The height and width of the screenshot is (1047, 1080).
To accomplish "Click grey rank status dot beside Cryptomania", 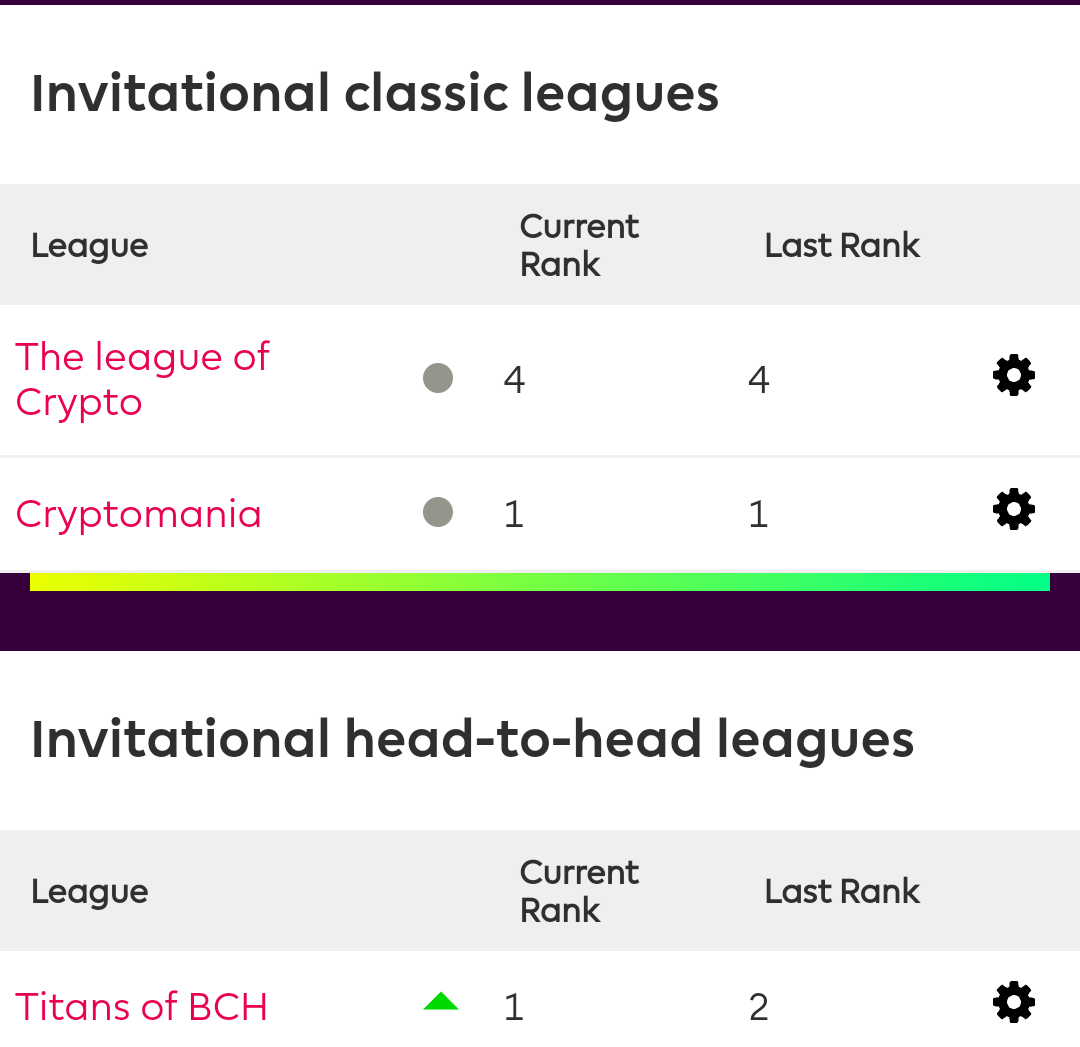I will click(438, 512).
